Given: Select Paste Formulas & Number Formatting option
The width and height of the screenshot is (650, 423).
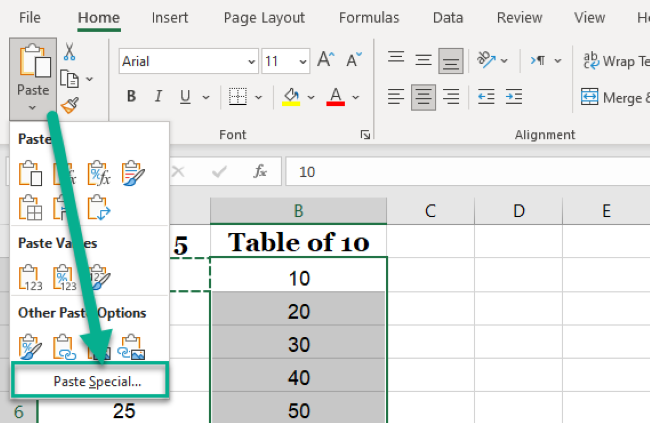Looking at the screenshot, I should (x=97, y=173).
